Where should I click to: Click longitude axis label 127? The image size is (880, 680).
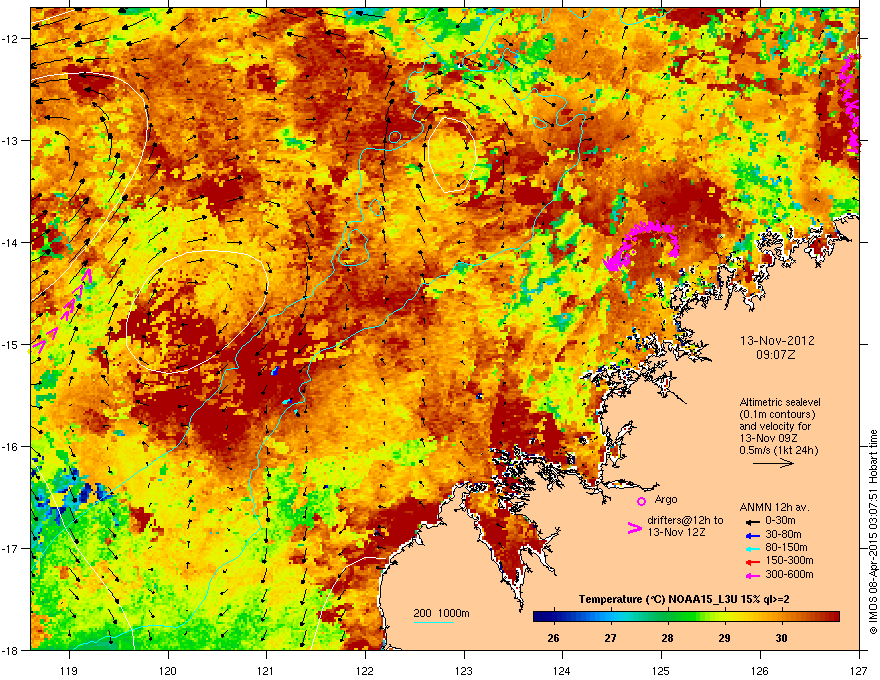pyautogui.click(x=859, y=671)
